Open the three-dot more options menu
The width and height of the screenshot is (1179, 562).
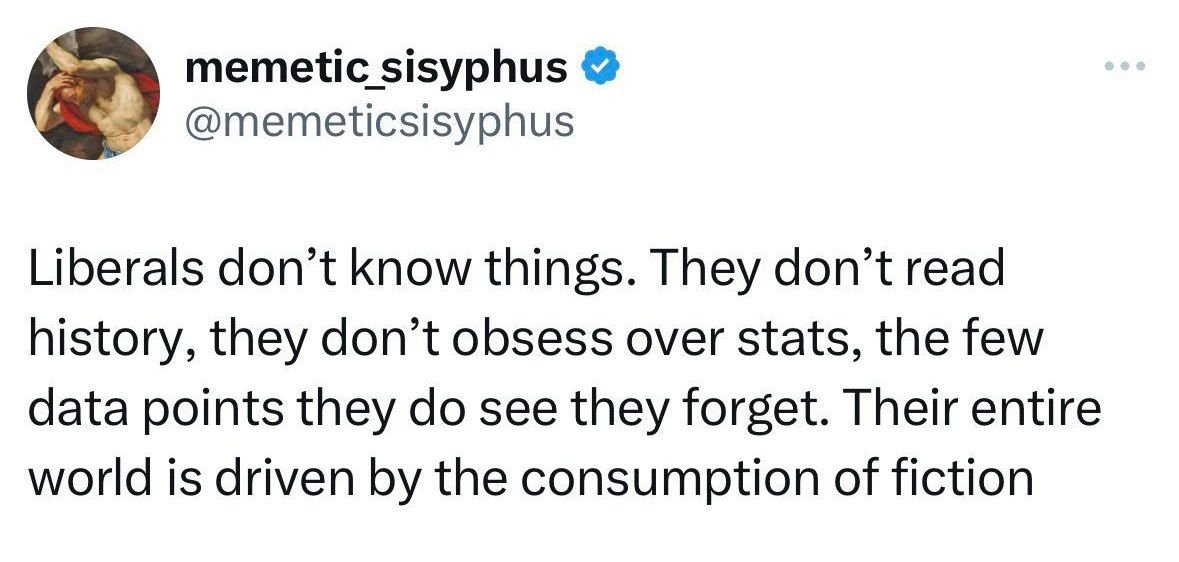click(1122, 69)
